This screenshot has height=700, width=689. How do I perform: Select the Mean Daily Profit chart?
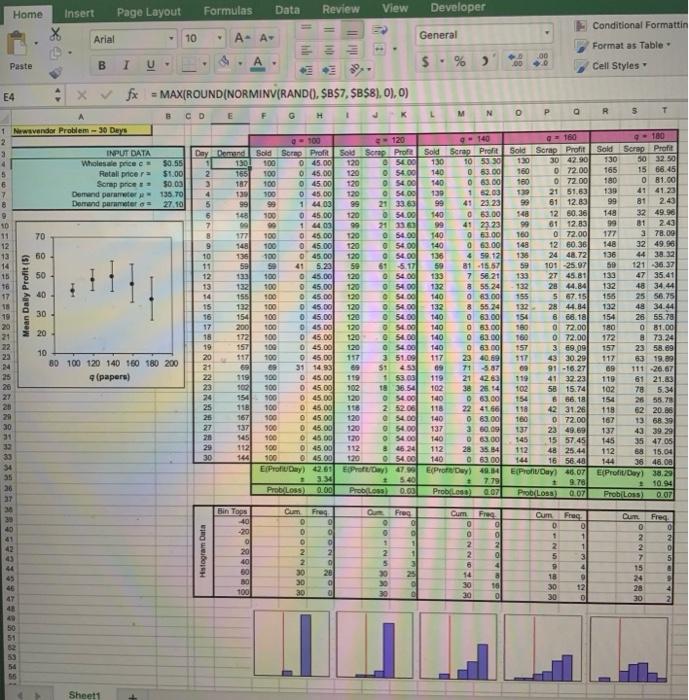click(100, 304)
